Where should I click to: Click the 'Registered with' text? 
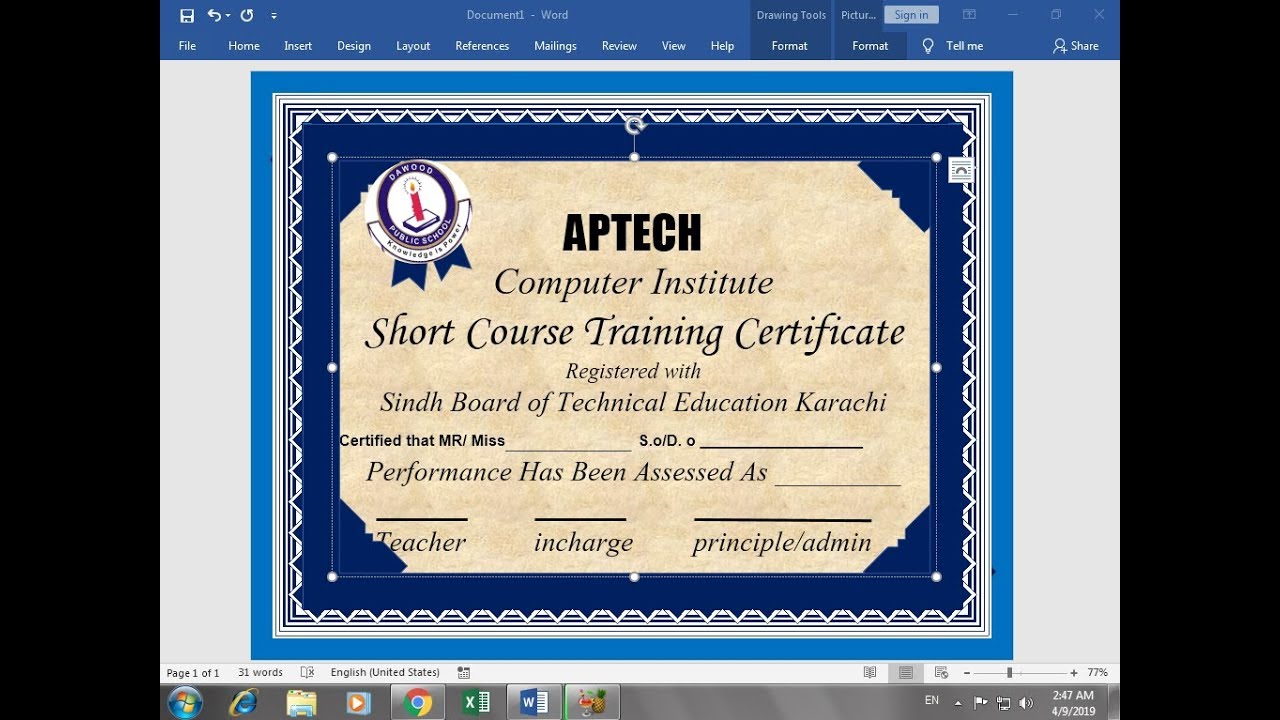pyautogui.click(x=633, y=371)
